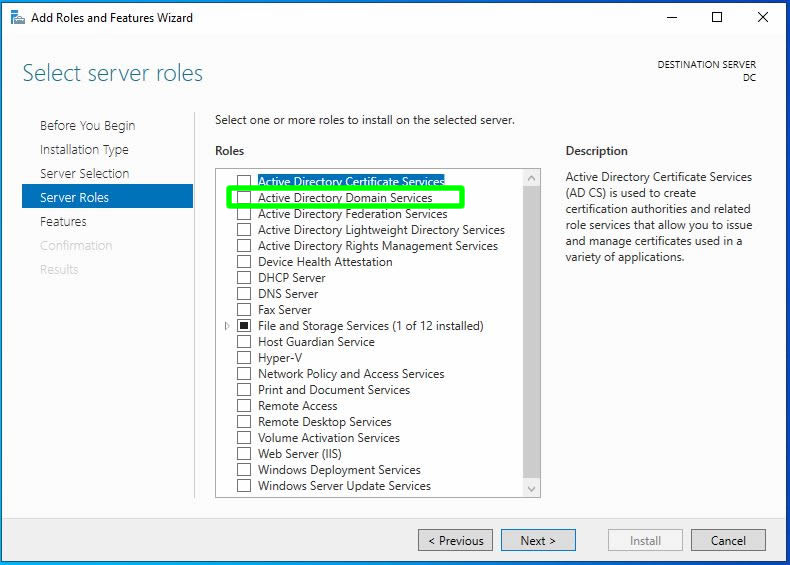
Task: Switch to Server Selection step
Action: coord(84,174)
